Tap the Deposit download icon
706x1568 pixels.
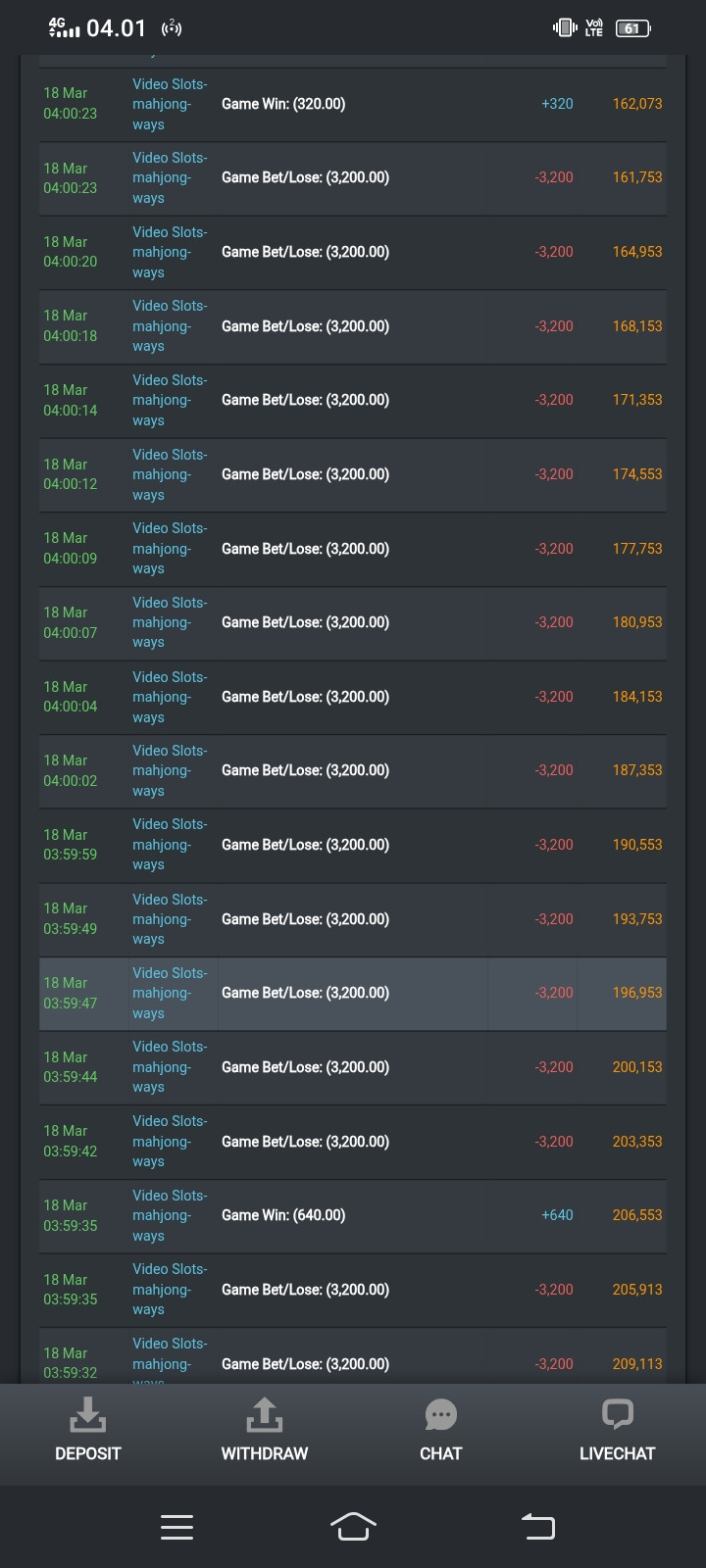[87, 1415]
